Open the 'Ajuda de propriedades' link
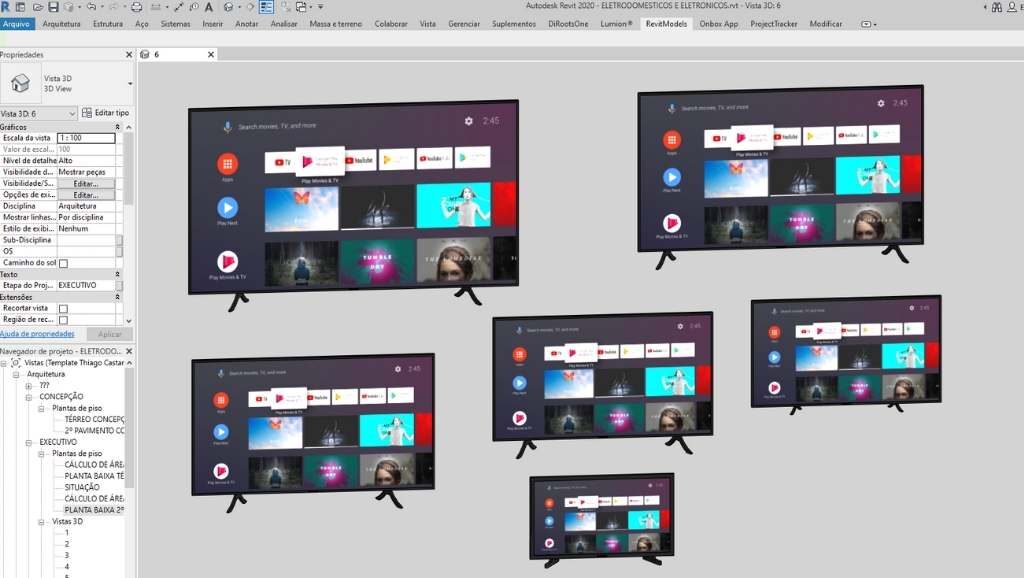This screenshot has height=578, width=1024. click(37, 334)
